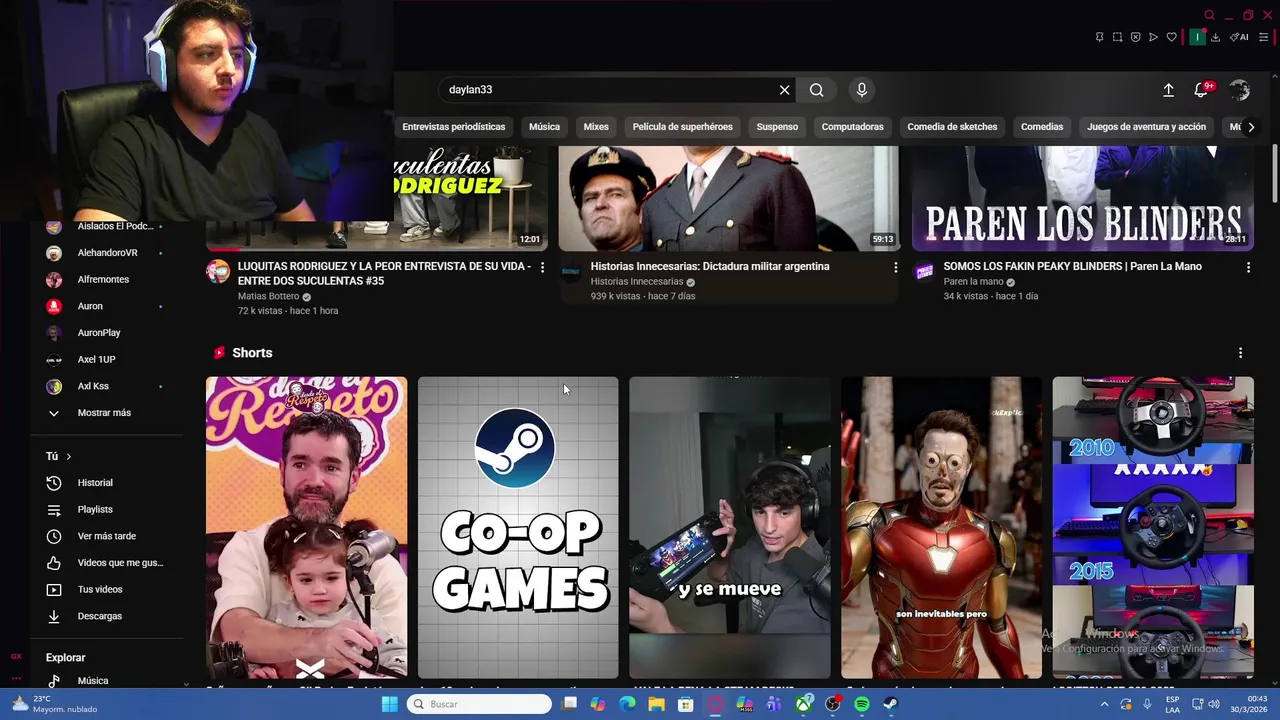1280x720 pixels.
Task: Expand the Tú section chevron
Action: click(68, 456)
